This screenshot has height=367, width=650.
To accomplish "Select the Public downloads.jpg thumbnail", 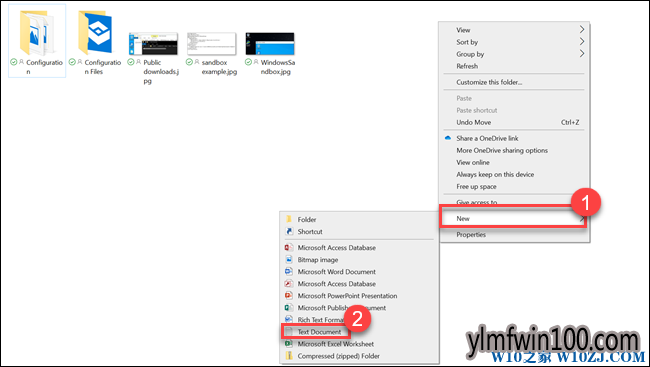I will [x=153, y=44].
